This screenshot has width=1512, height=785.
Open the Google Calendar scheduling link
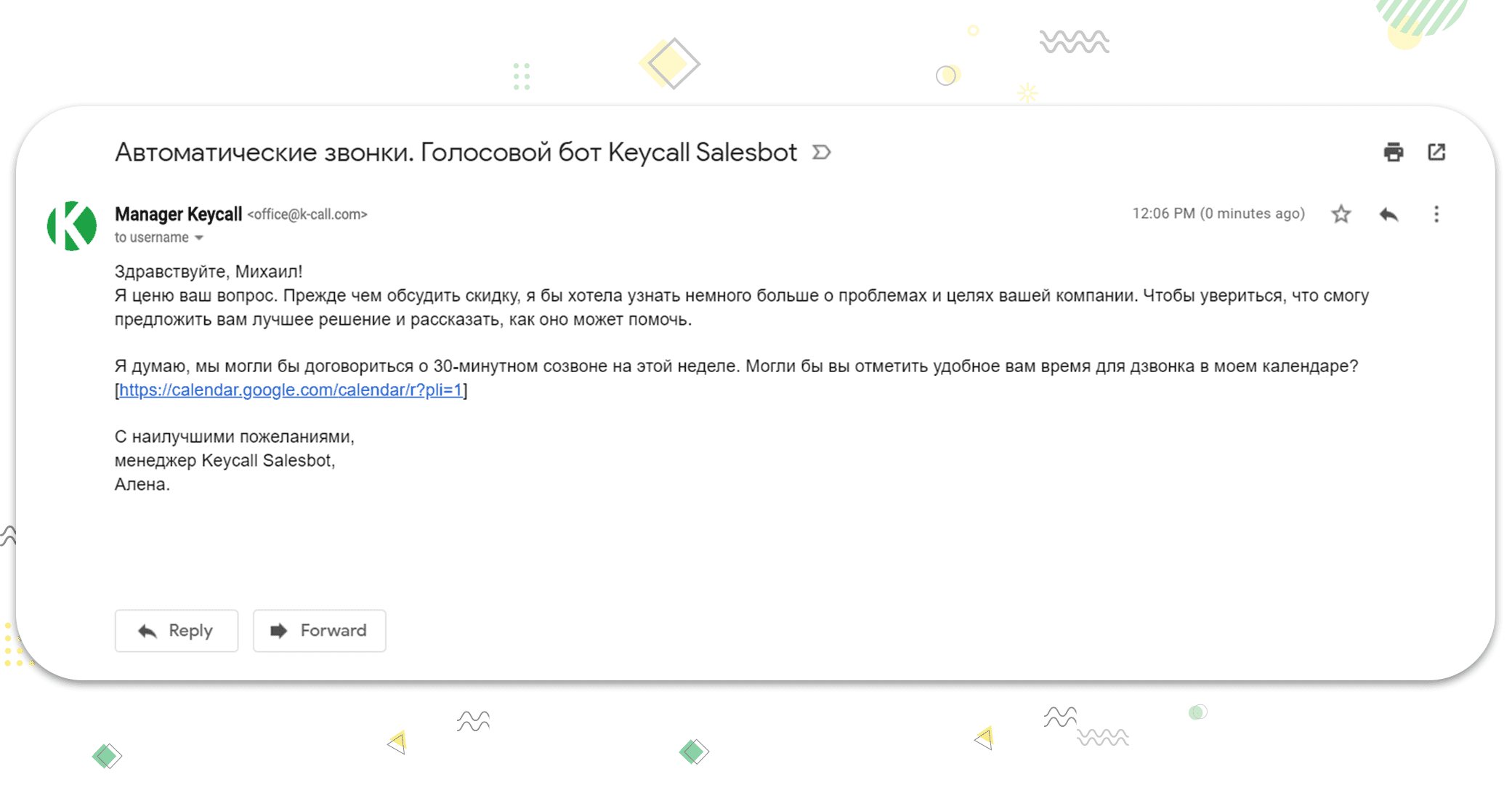click(290, 390)
